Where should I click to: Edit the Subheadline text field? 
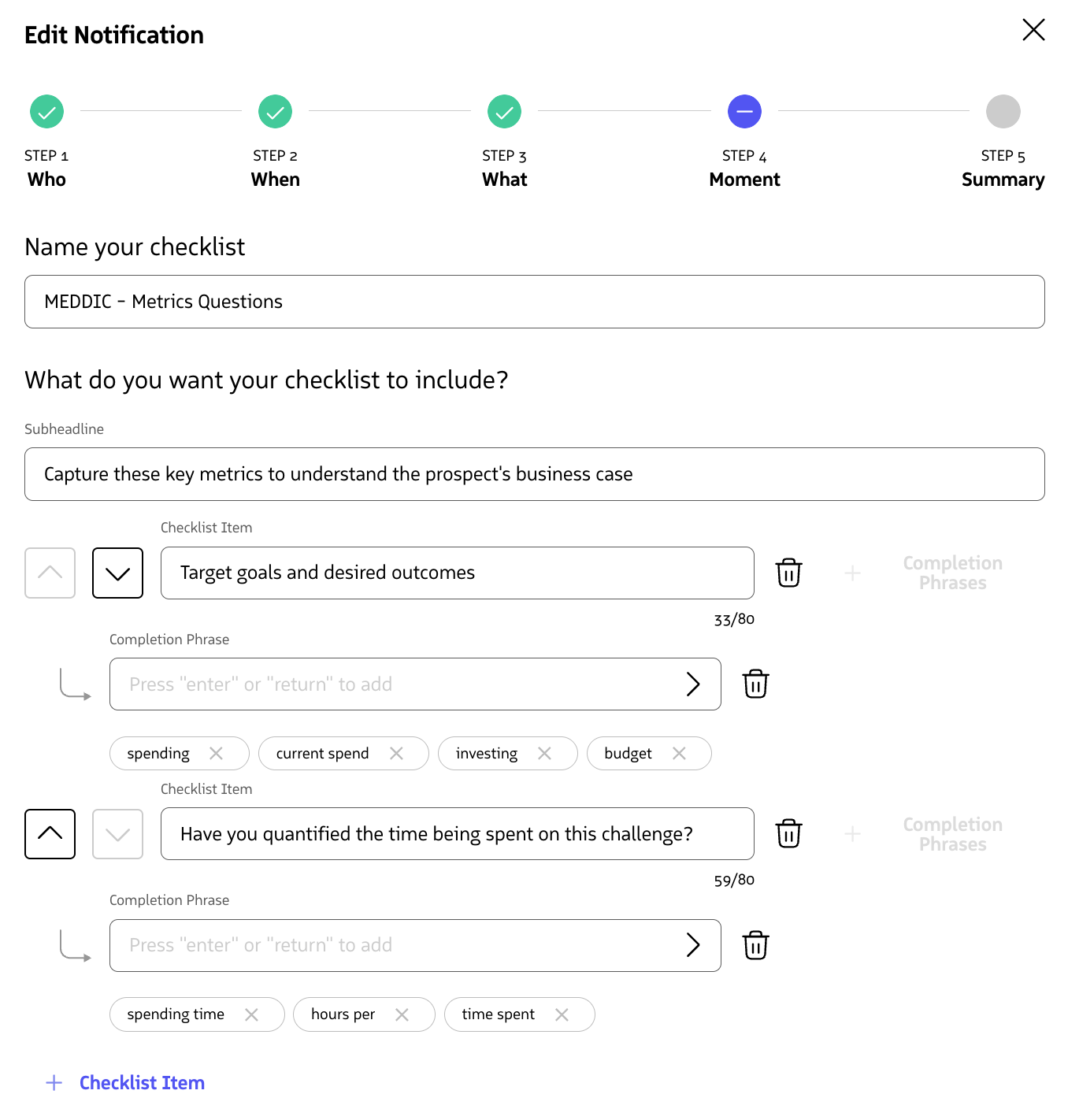tap(534, 473)
